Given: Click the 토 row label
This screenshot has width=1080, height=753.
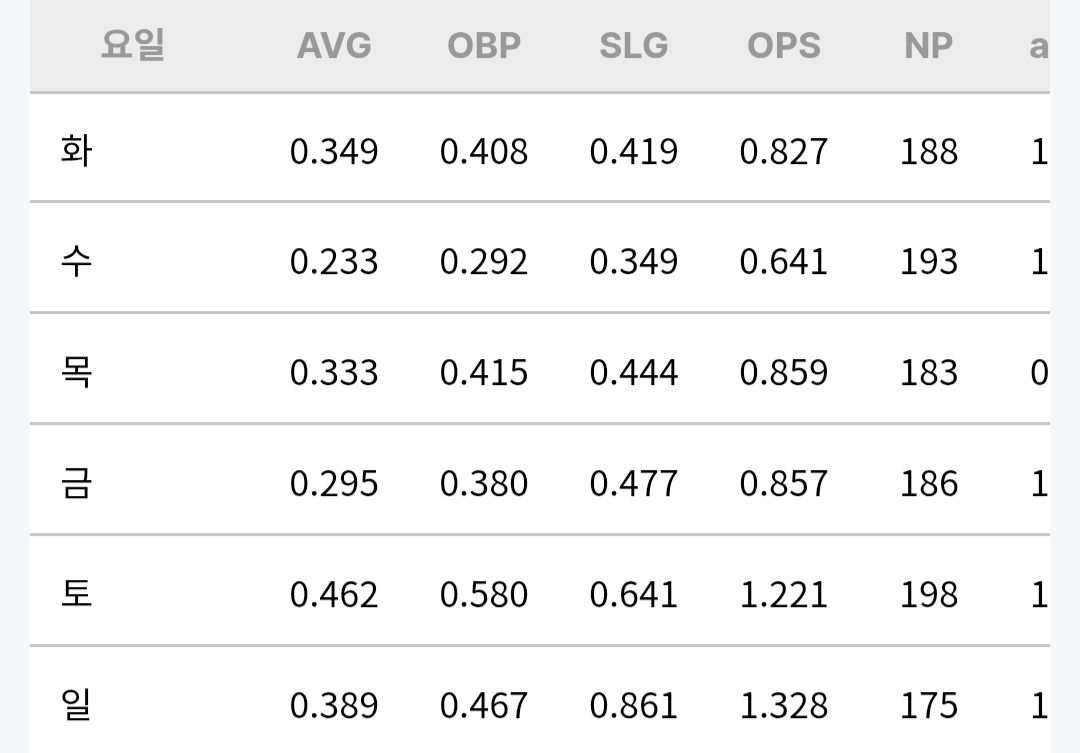Looking at the screenshot, I should [76, 594].
